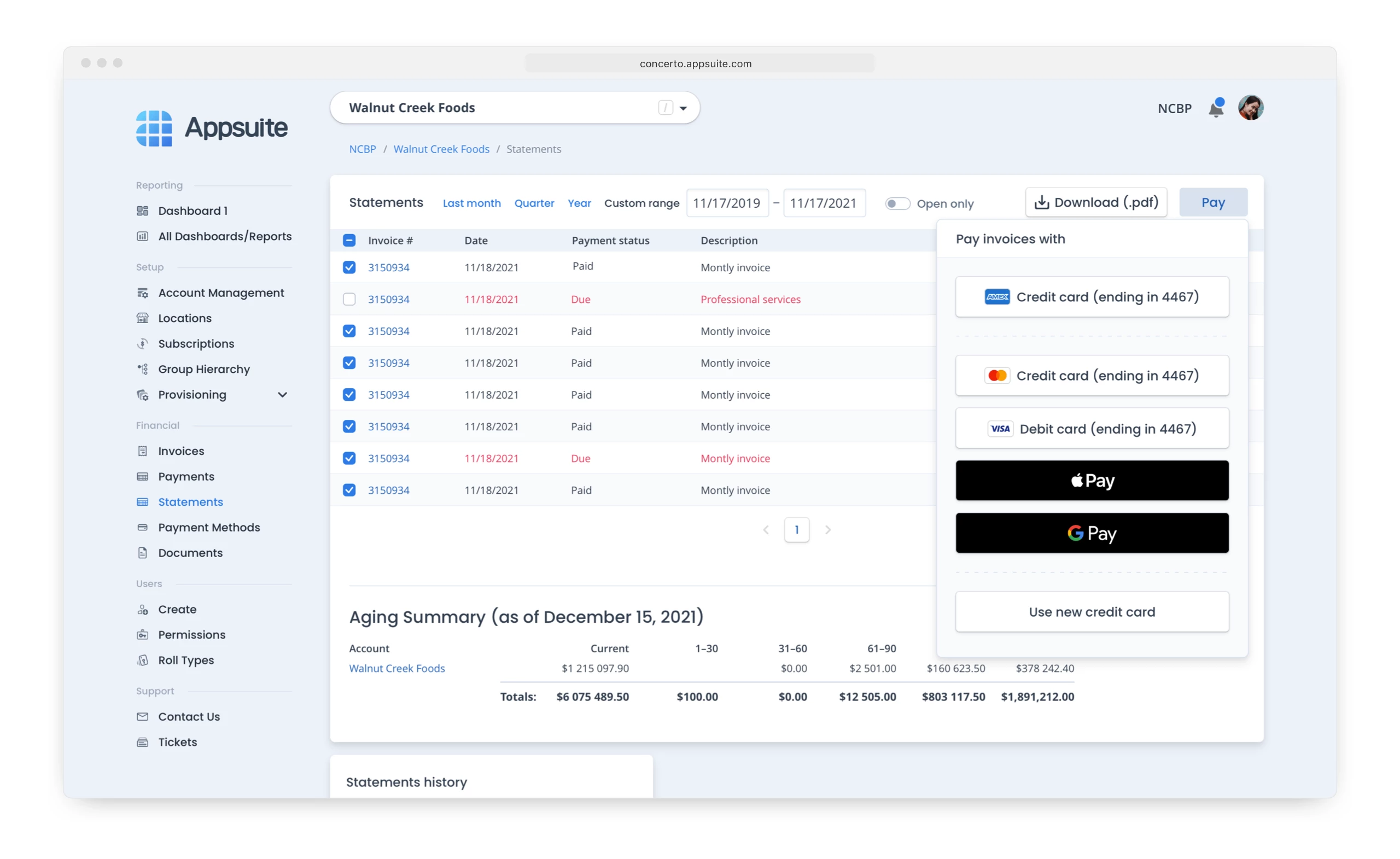The width and height of the screenshot is (1400, 859).
Task: Toggle the Open only switch
Action: 897,203
